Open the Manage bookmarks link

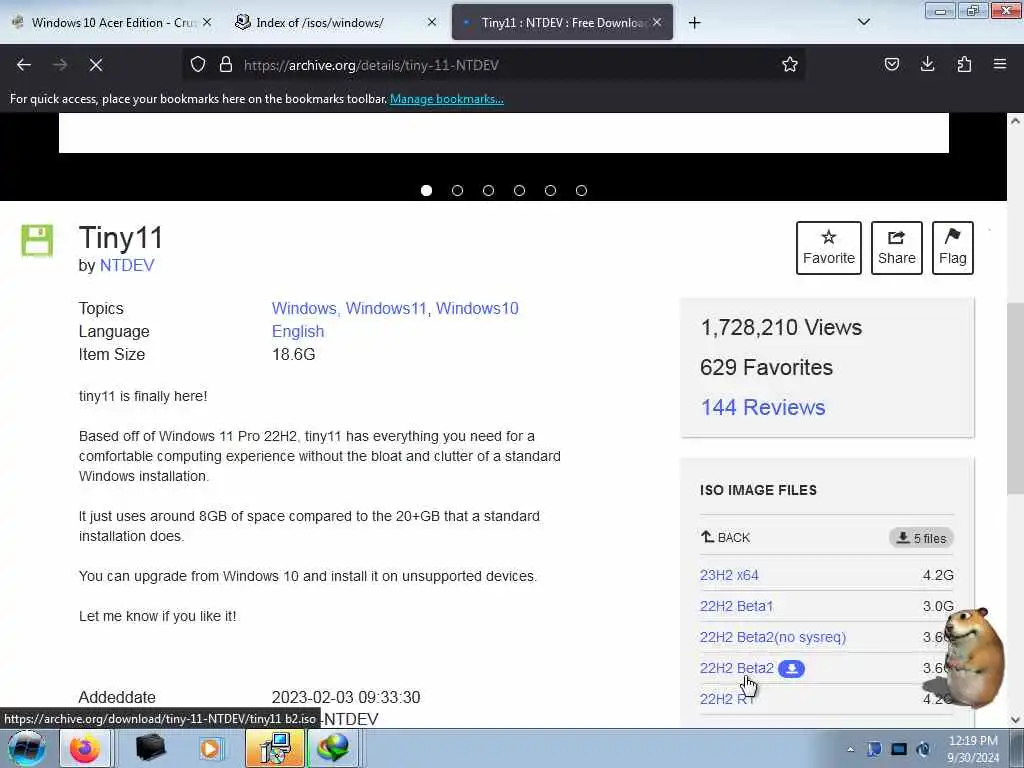[x=447, y=99]
